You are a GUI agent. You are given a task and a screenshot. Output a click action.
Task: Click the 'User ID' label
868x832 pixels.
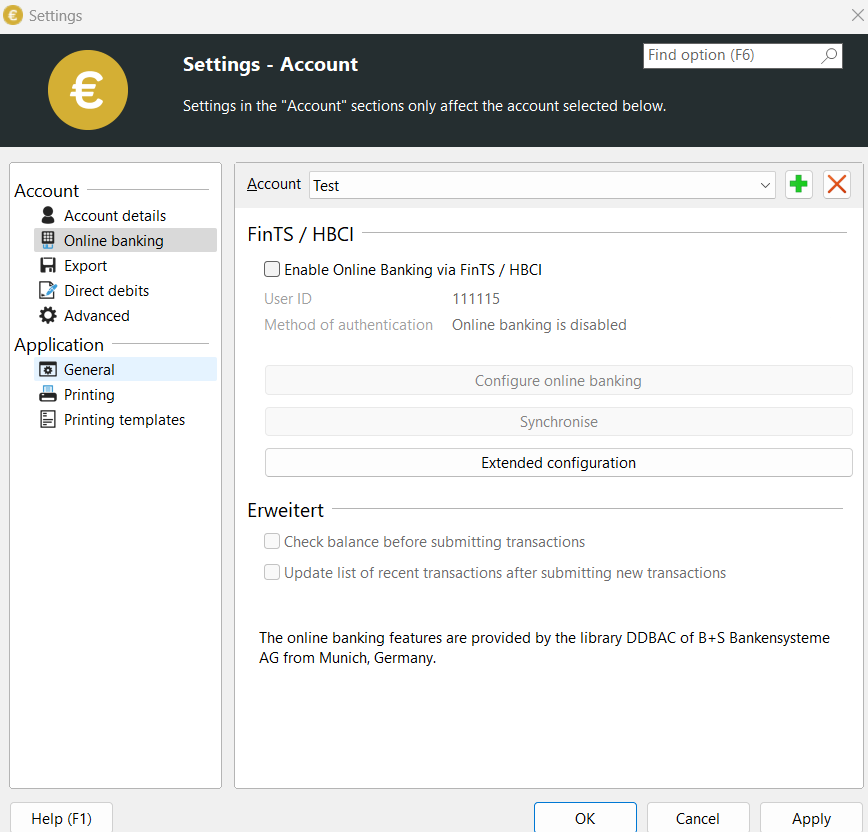click(x=288, y=299)
